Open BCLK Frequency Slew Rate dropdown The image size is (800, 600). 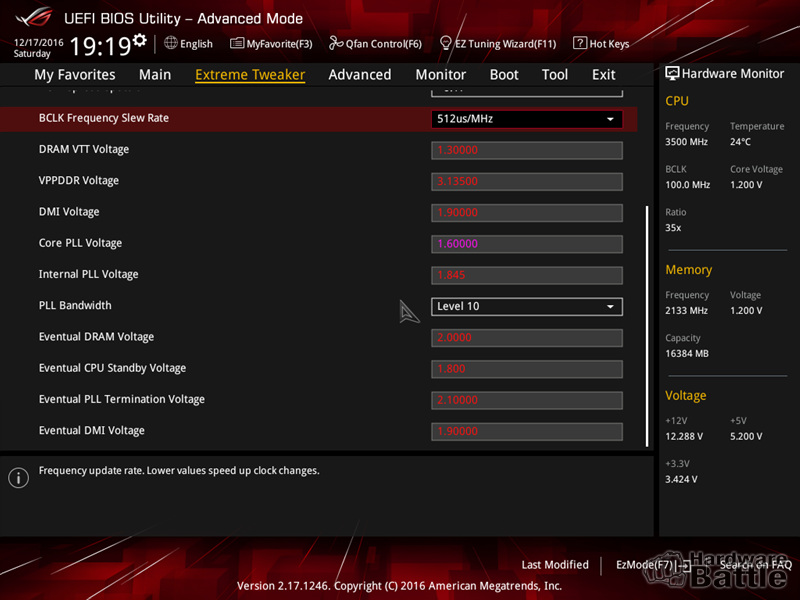point(527,119)
